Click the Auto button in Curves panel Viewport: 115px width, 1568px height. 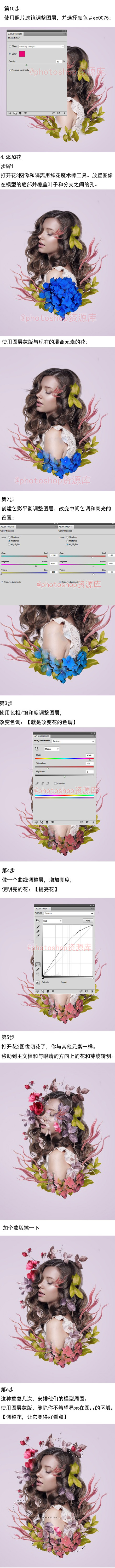coord(88,920)
